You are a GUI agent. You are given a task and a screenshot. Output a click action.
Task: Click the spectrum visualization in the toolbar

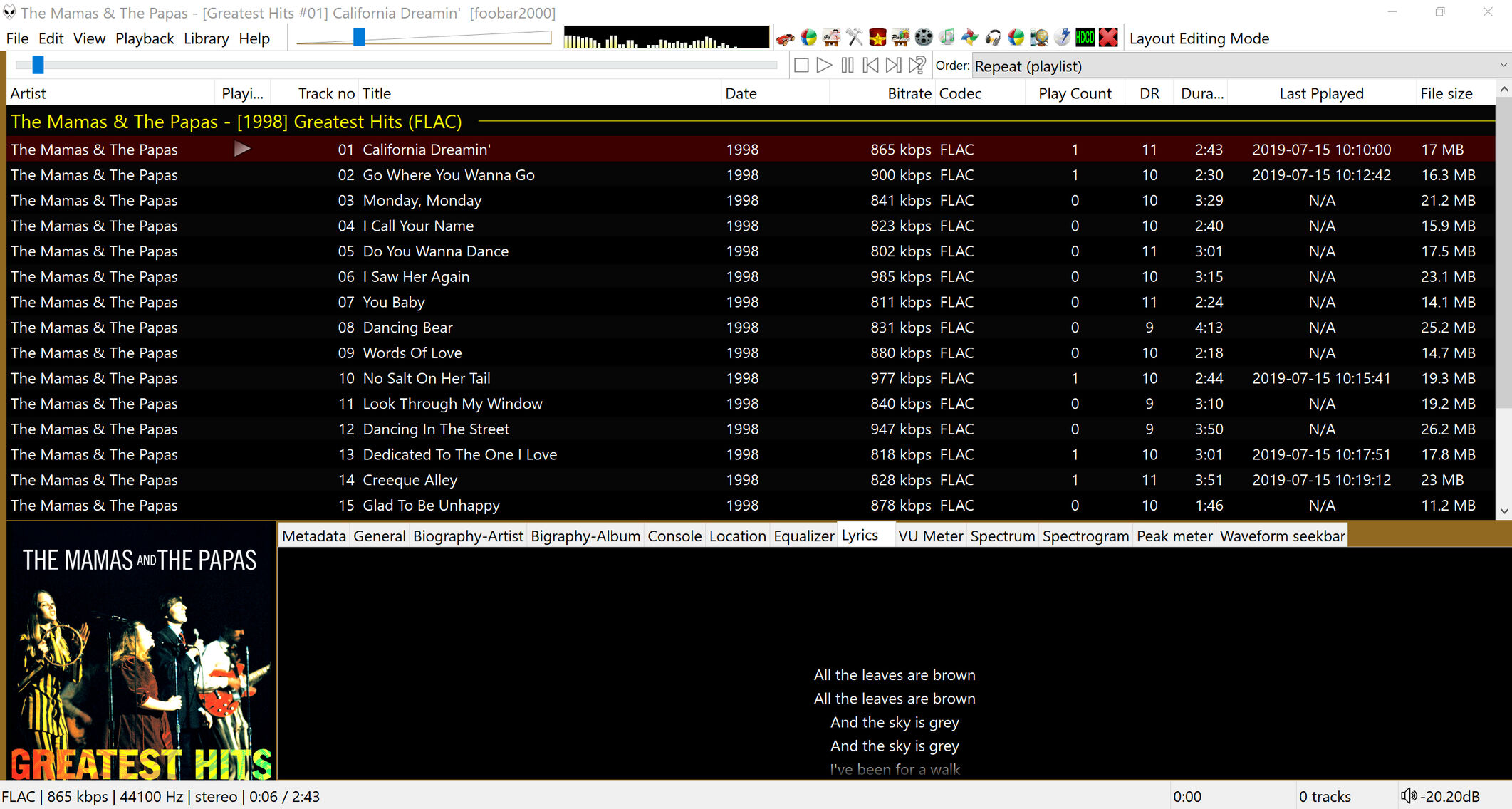point(666,37)
